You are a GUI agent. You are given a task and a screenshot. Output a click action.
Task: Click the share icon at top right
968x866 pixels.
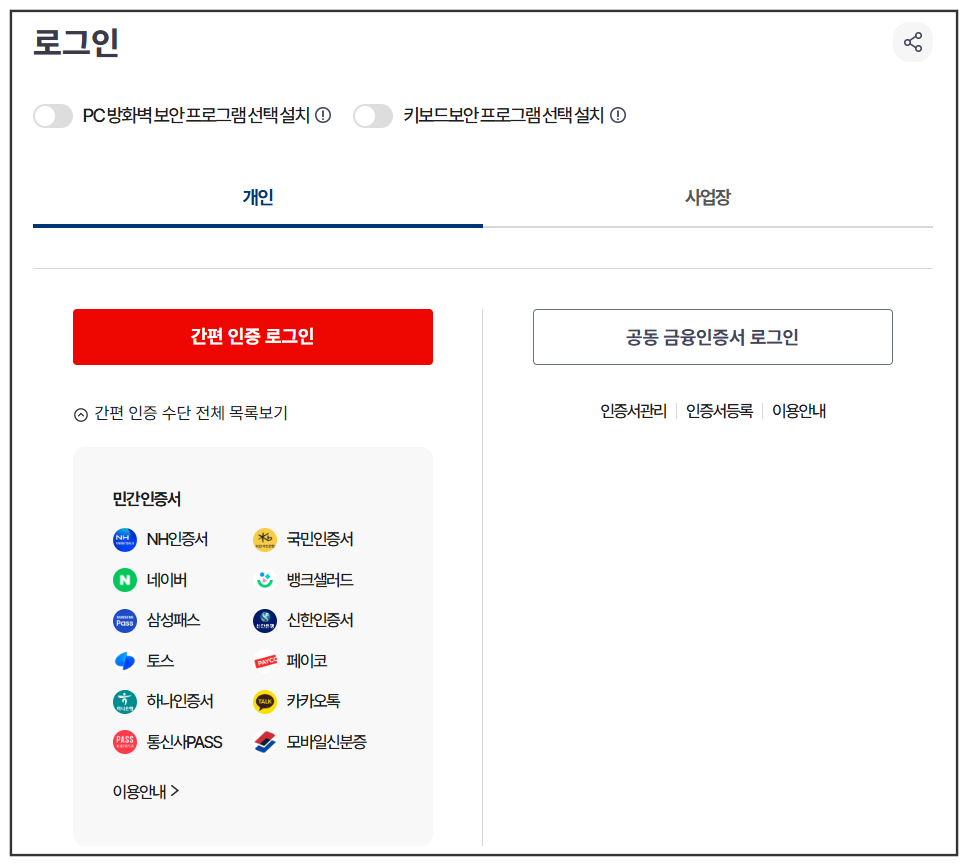tap(912, 42)
